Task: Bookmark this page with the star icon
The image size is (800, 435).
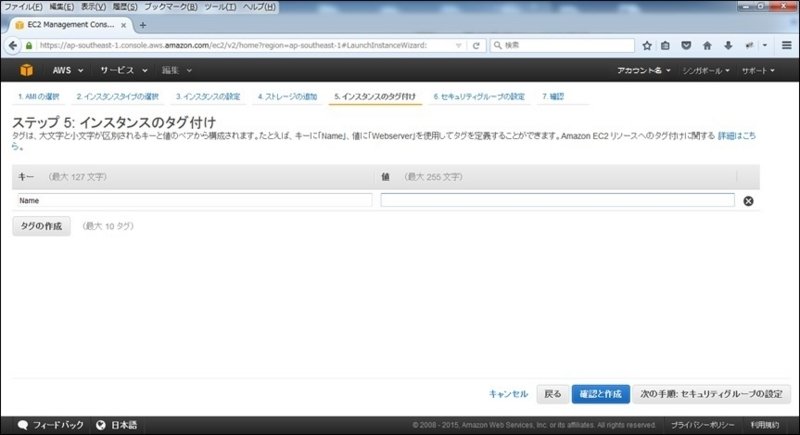Action: click(x=647, y=45)
